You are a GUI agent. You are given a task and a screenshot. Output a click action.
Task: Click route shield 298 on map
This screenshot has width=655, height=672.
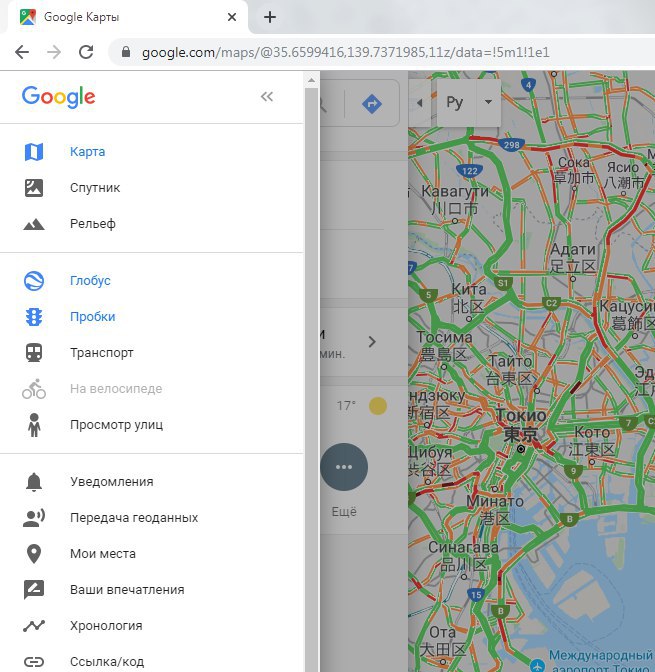(x=511, y=145)
